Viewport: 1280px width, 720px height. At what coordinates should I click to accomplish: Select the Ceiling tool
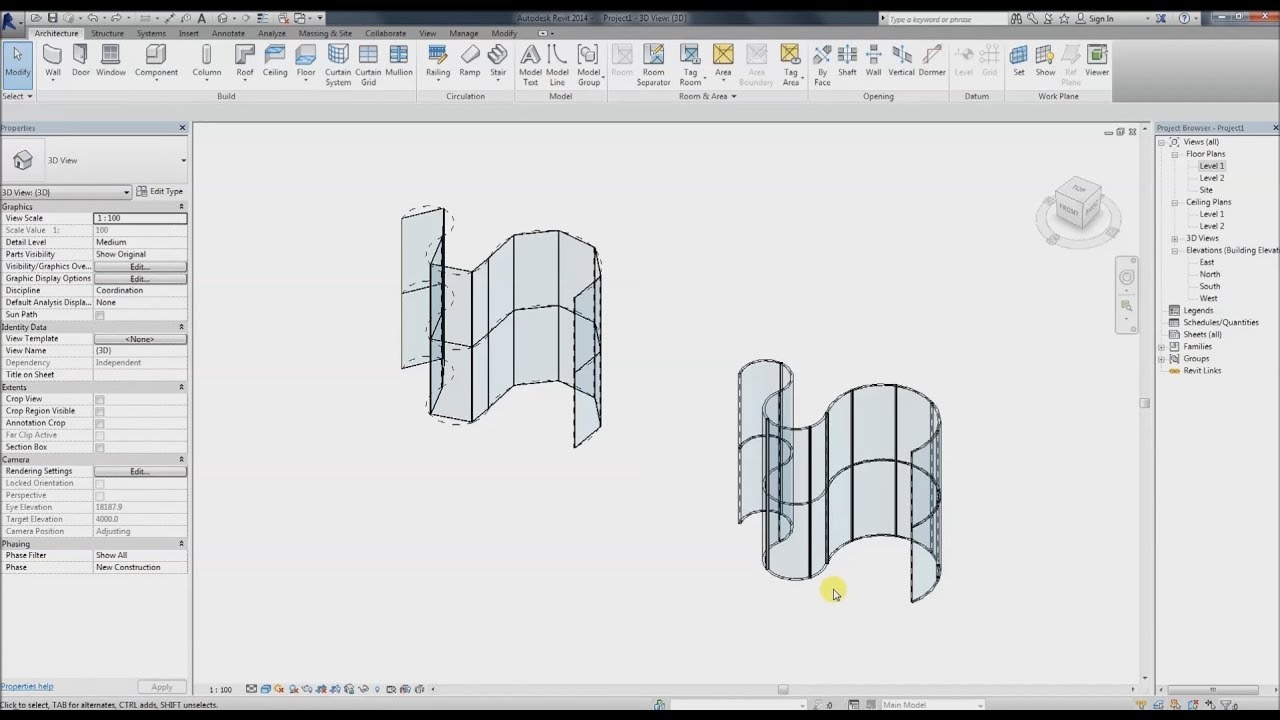coord(275,62)
